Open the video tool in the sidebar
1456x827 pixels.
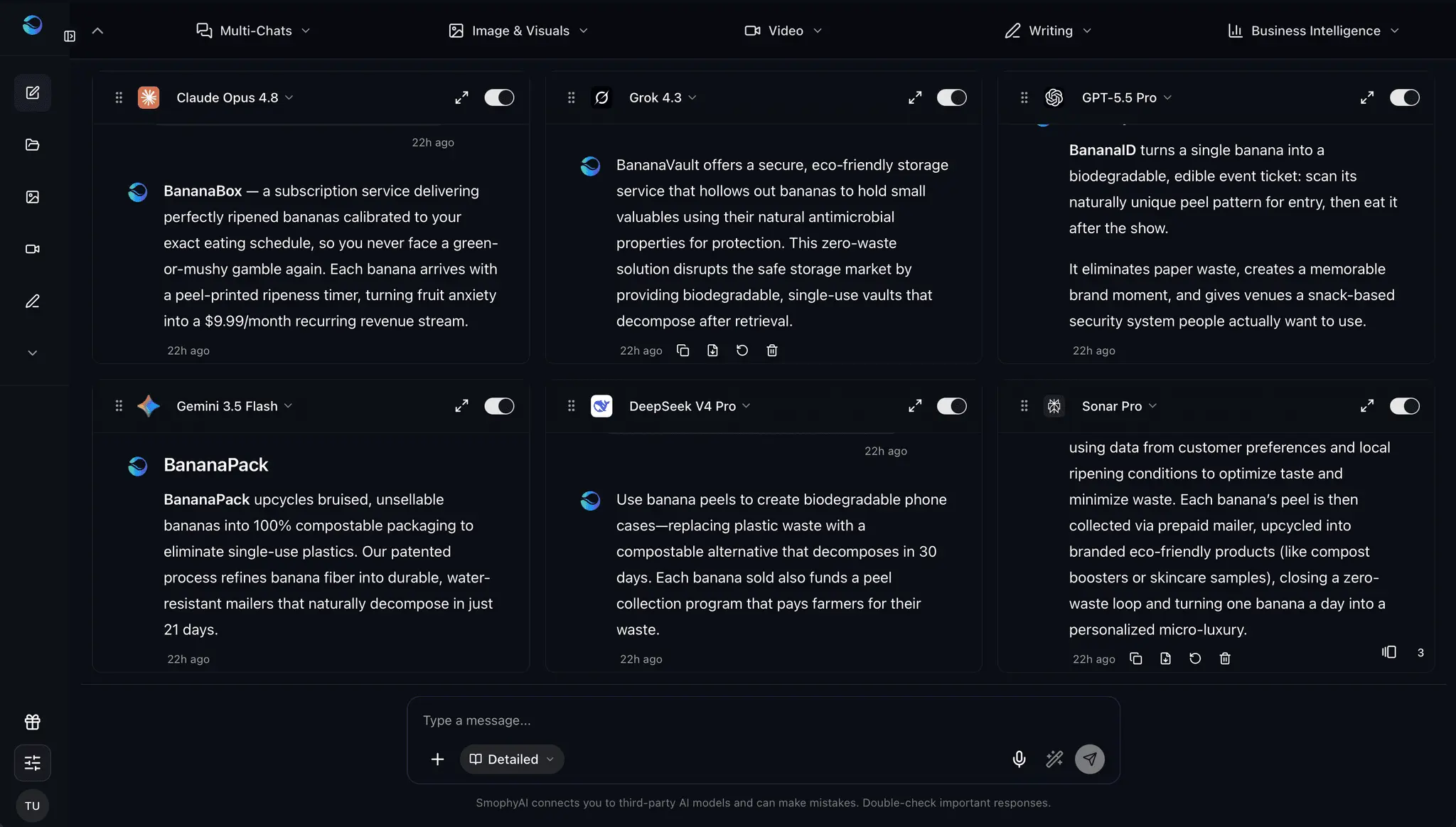point(33,249)
